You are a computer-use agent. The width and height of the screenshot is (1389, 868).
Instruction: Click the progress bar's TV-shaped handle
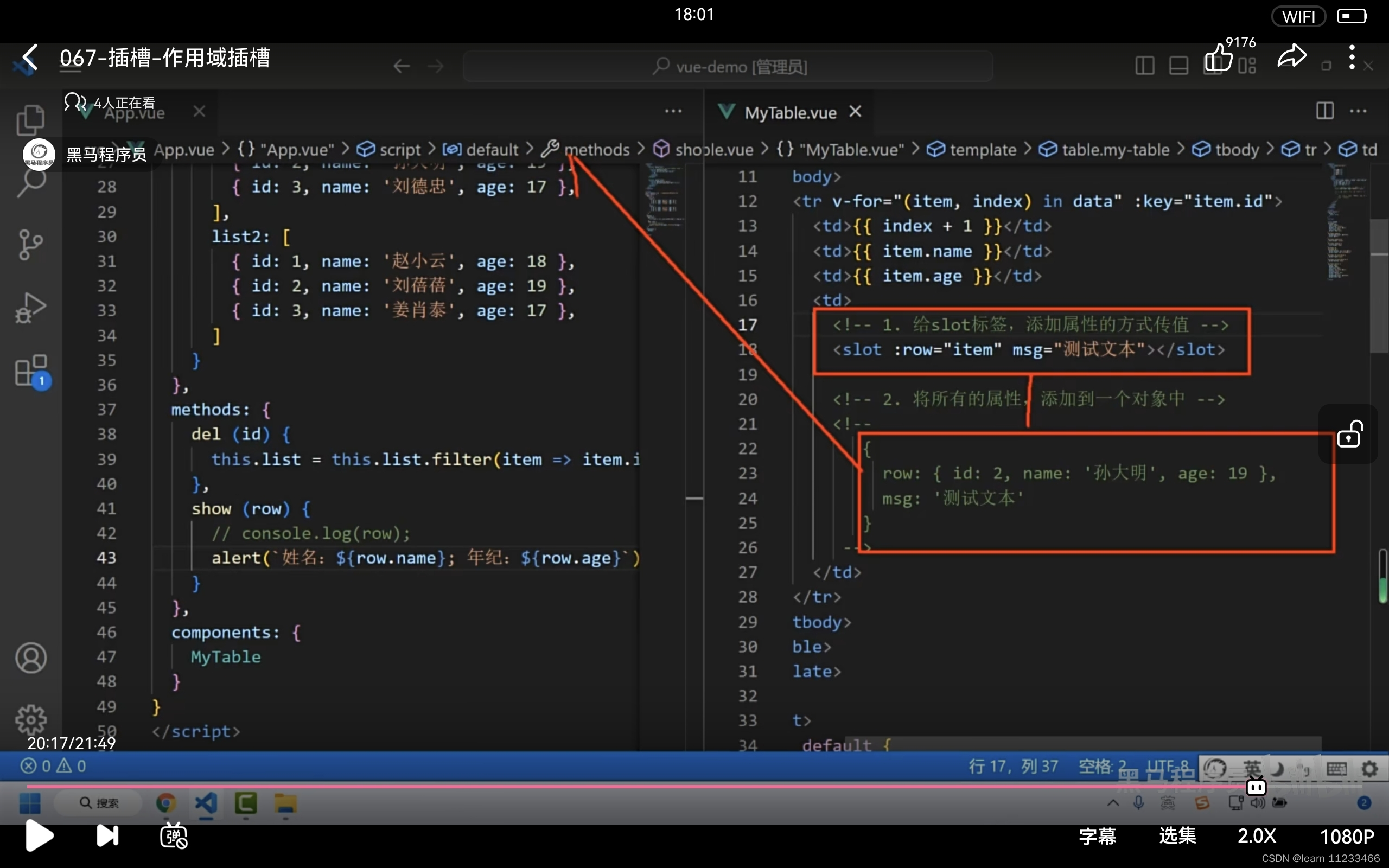(x=1256, y=786)
